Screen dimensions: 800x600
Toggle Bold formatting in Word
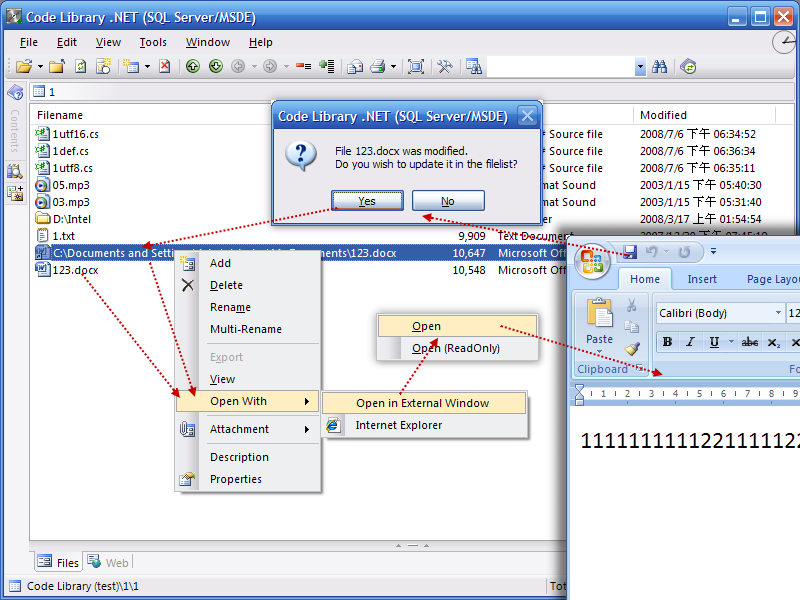click(x=667, y=342)
